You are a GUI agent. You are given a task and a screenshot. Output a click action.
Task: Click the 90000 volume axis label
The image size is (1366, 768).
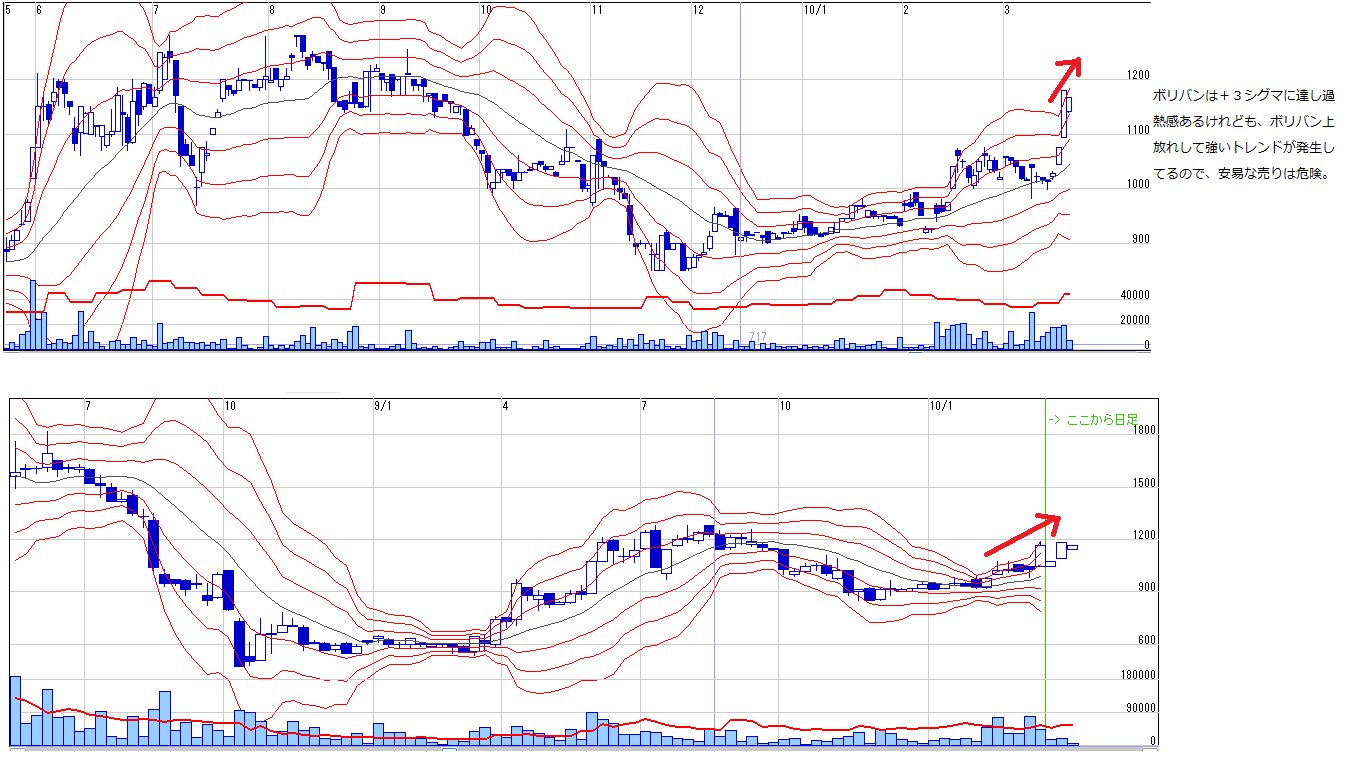pos(1142,708)
